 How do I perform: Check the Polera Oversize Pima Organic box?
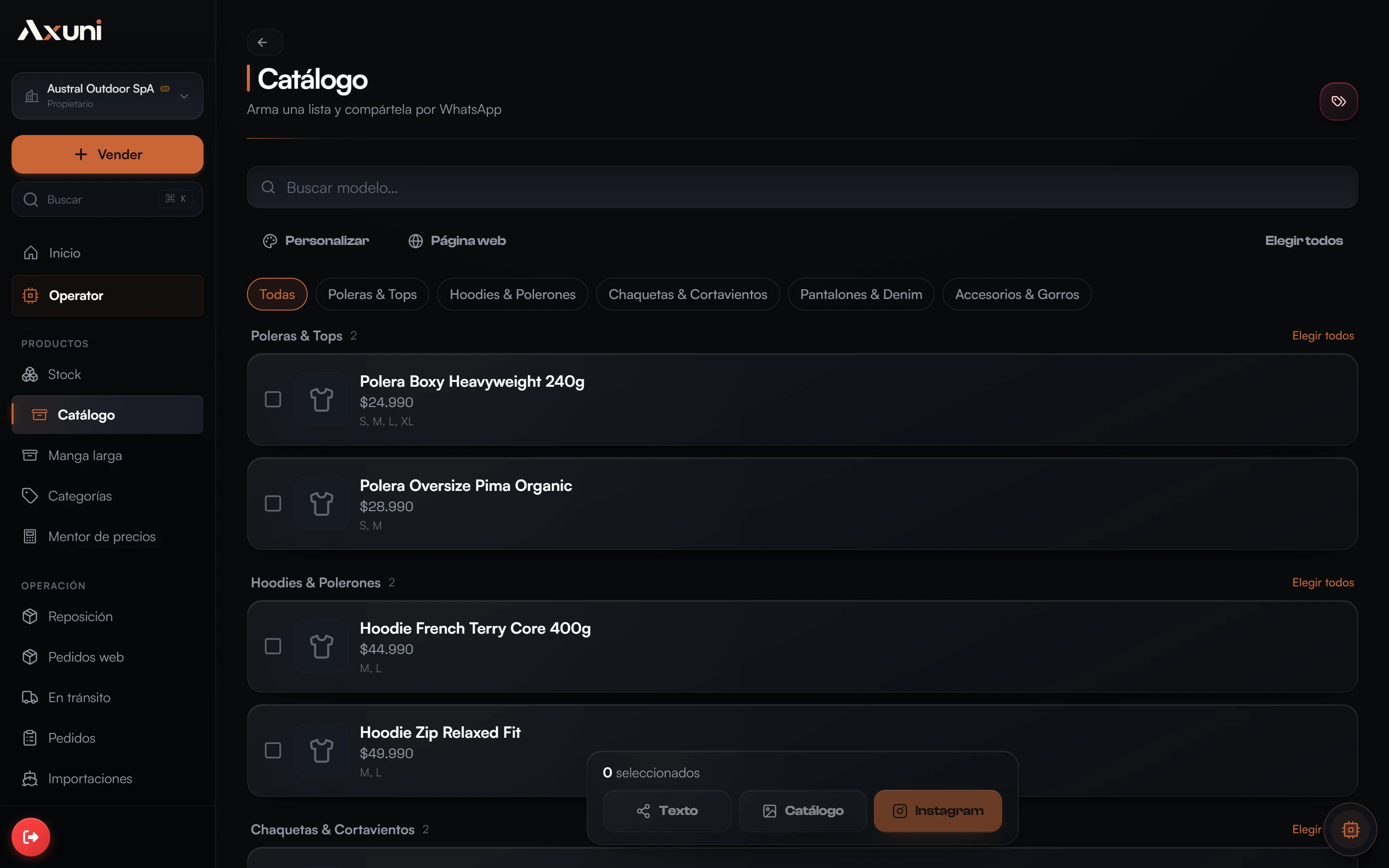pyautogui.click(x=272, y=503)
